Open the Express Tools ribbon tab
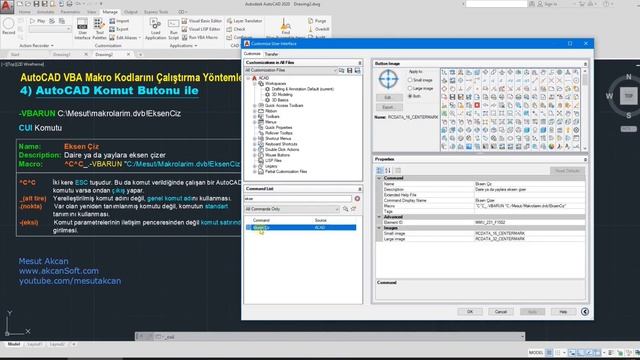 [156, 12]
